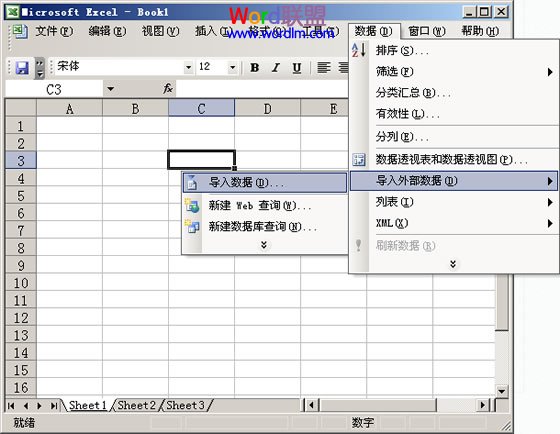The image size is (560, 434).
Task: Click the Name Box showing C3
Action: click(54, 89)
